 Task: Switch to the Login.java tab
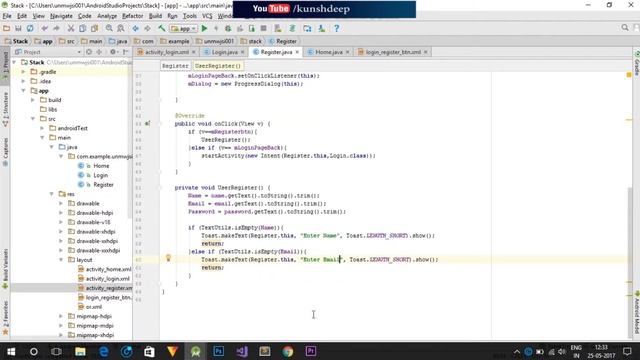pyautogui.click(x=224, y=52)
